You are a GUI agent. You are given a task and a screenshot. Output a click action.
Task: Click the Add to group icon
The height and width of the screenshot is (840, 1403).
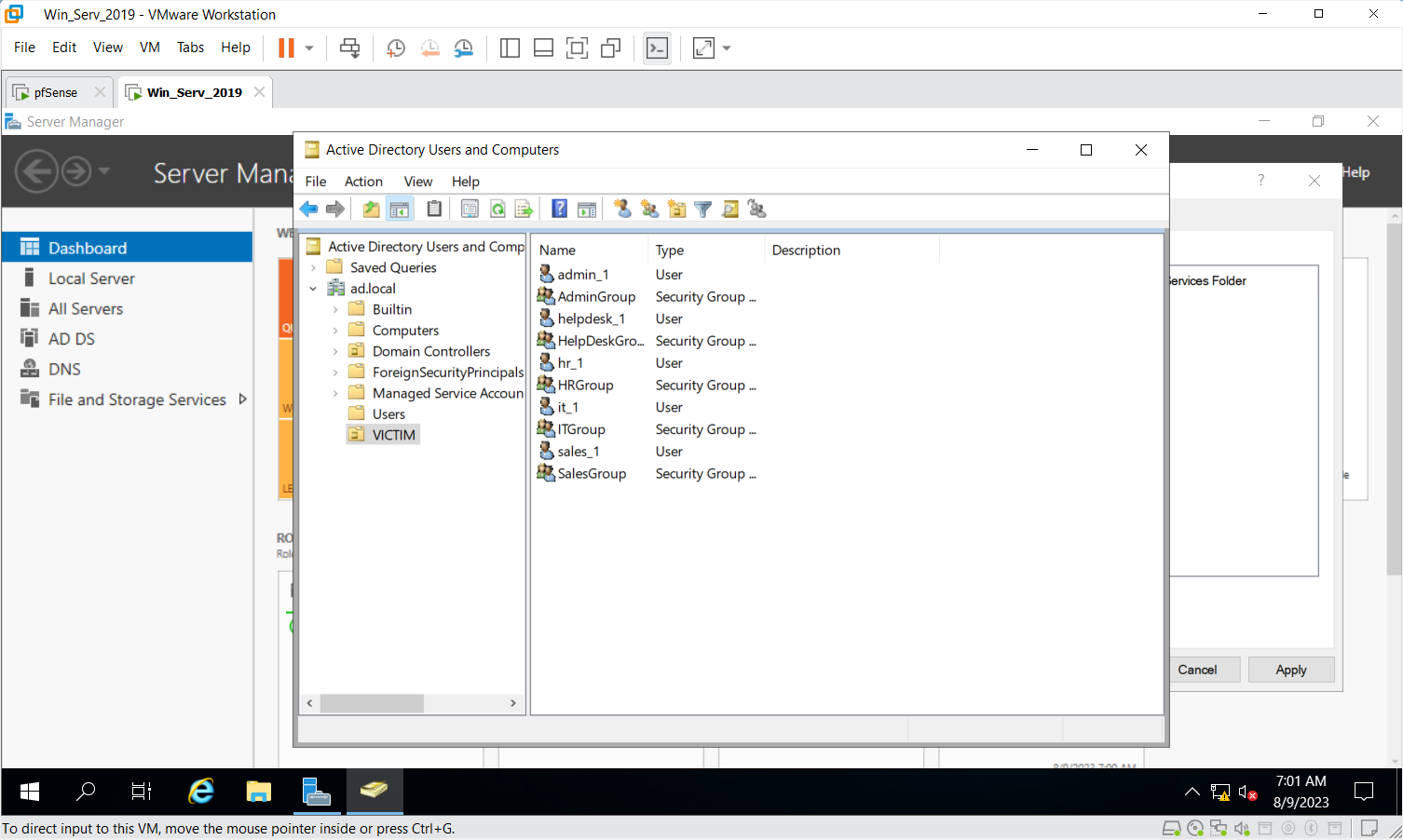757,209
